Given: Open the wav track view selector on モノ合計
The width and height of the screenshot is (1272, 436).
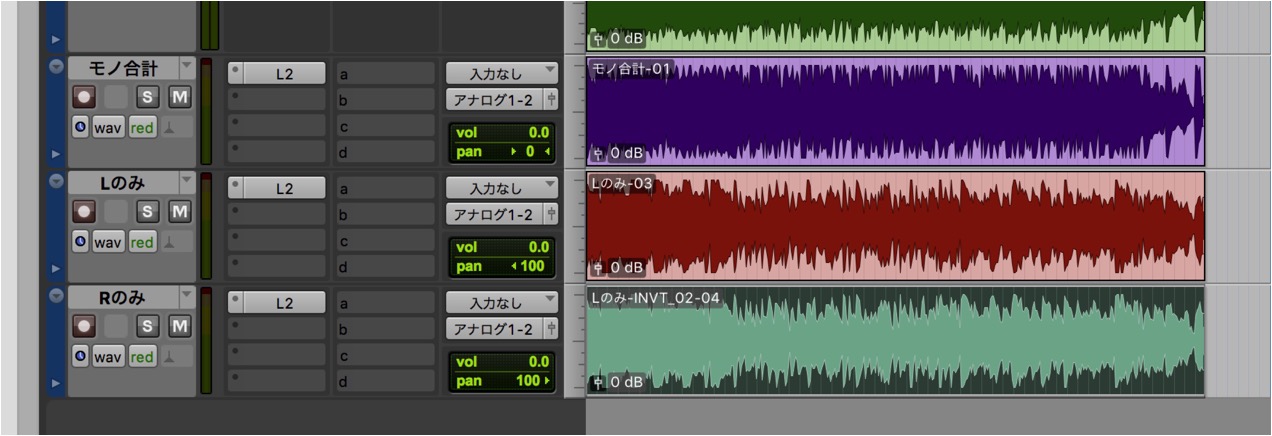Looking at the screenshot, I should [x=108, y=128].
